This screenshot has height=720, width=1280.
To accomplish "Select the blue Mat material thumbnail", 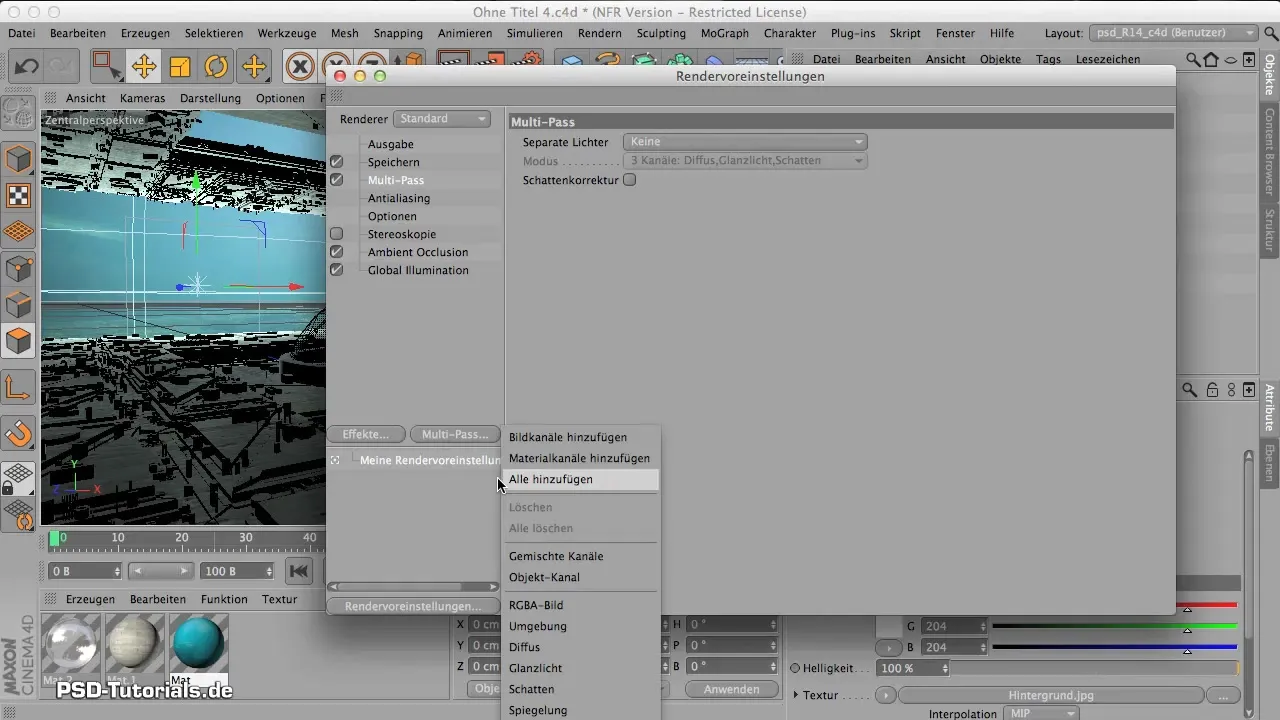I will click(x=199, y=643).
